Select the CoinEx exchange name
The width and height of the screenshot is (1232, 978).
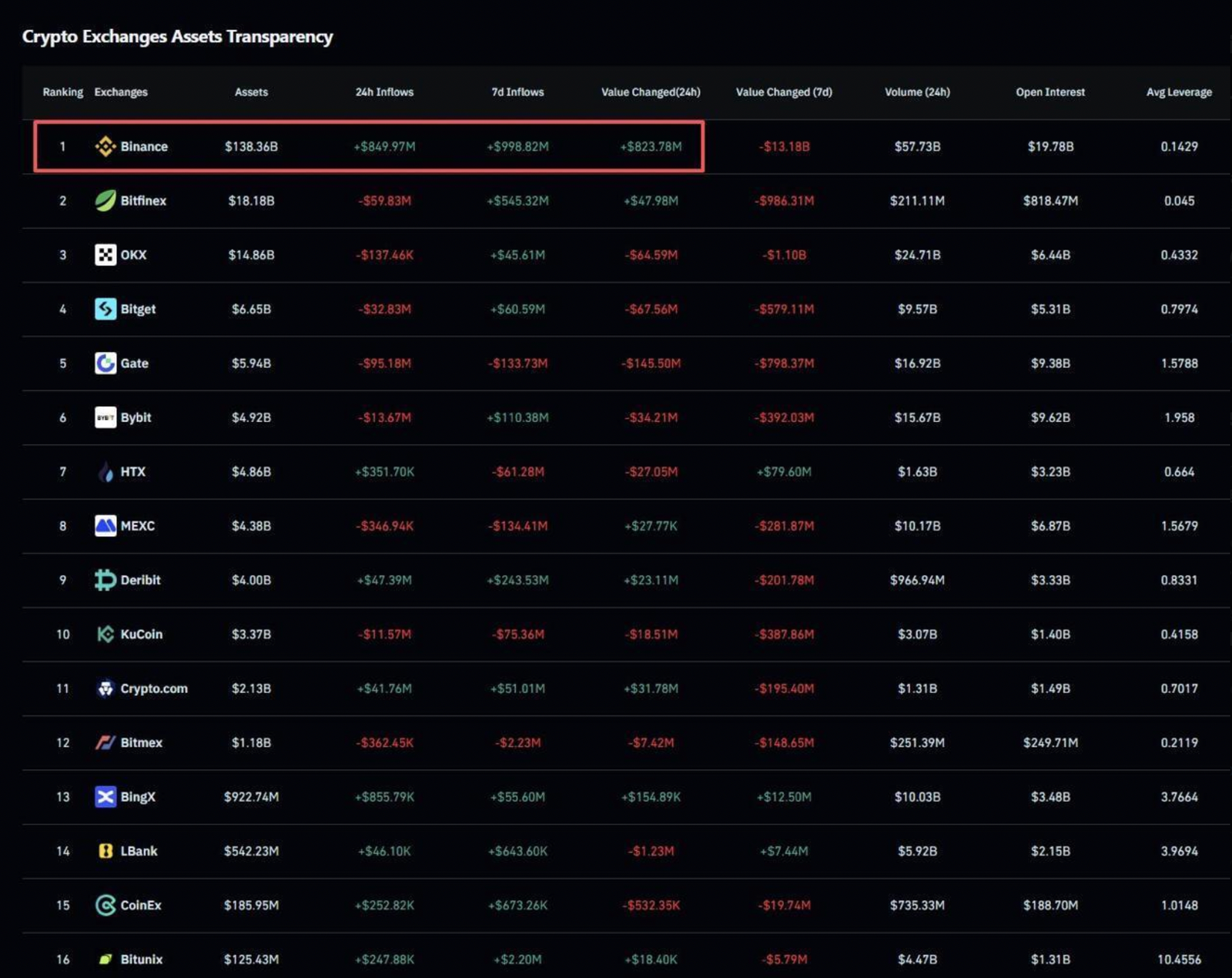(141, 905)
